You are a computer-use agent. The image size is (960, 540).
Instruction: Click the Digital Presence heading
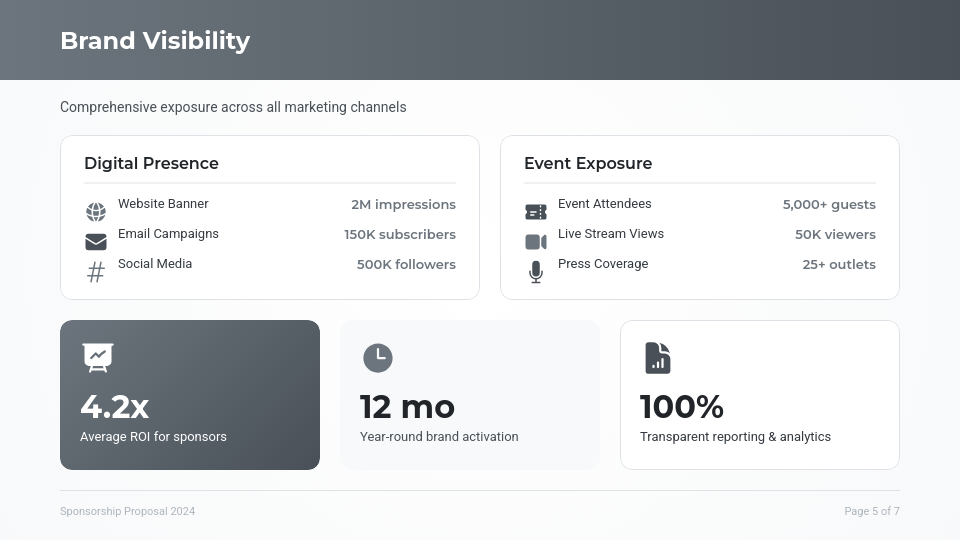click(151, 163)
